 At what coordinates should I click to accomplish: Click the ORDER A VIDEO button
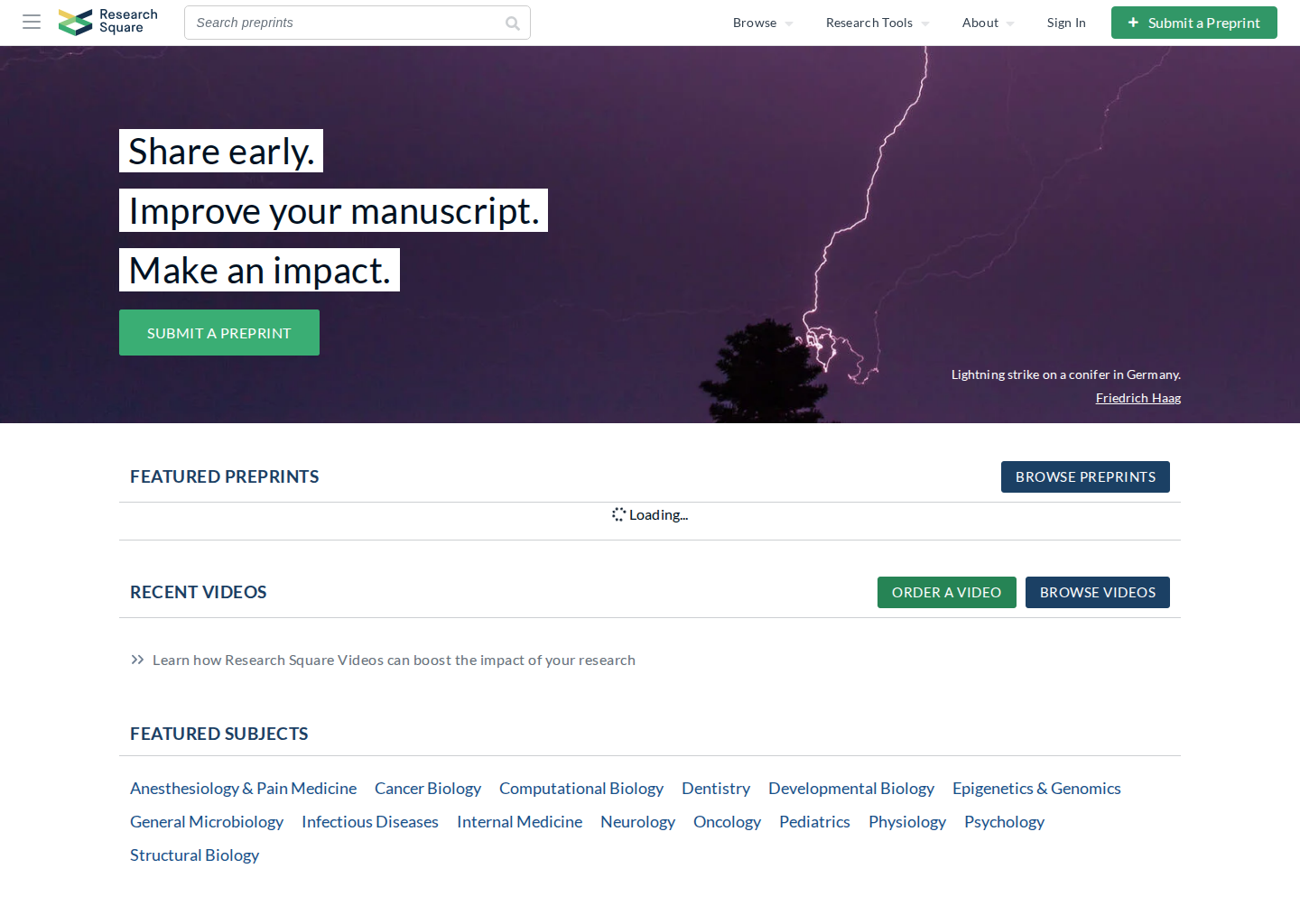(946, 593)
